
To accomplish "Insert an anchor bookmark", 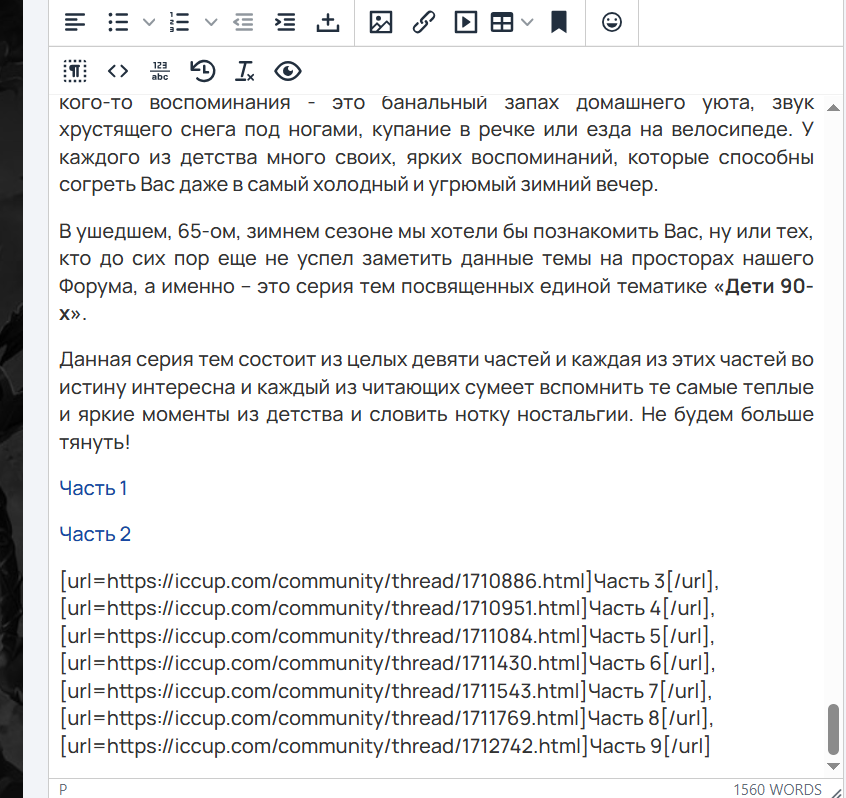I will (x=559, y=23).
